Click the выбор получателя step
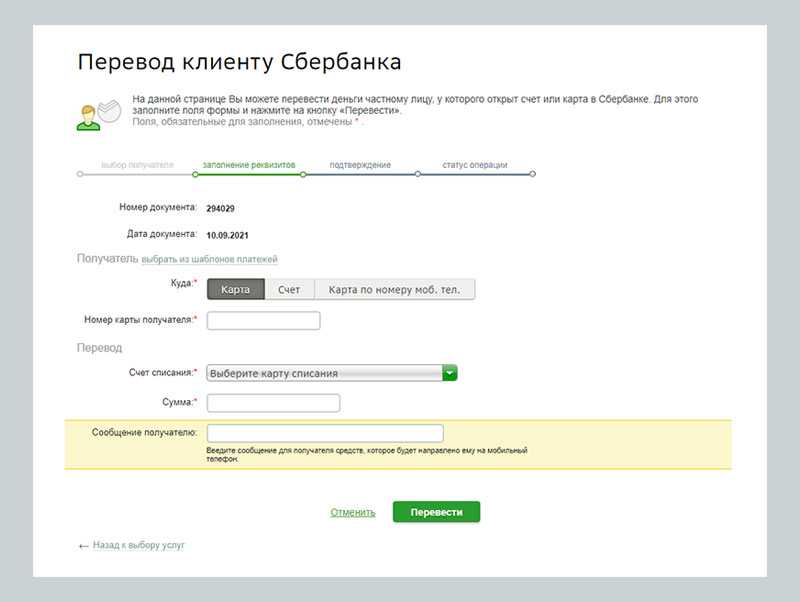Image resolution: width=800 pixels, height=602 pixels. 137,165
